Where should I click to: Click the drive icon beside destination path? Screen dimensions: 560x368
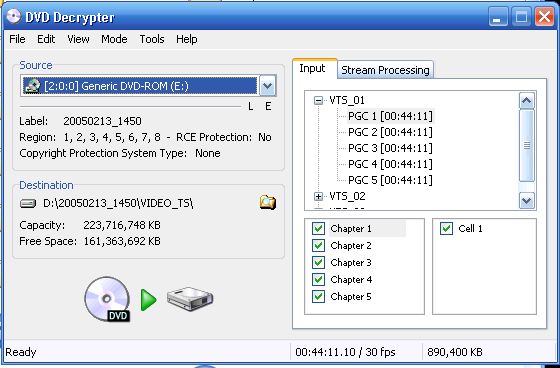[x=28, y=204]
